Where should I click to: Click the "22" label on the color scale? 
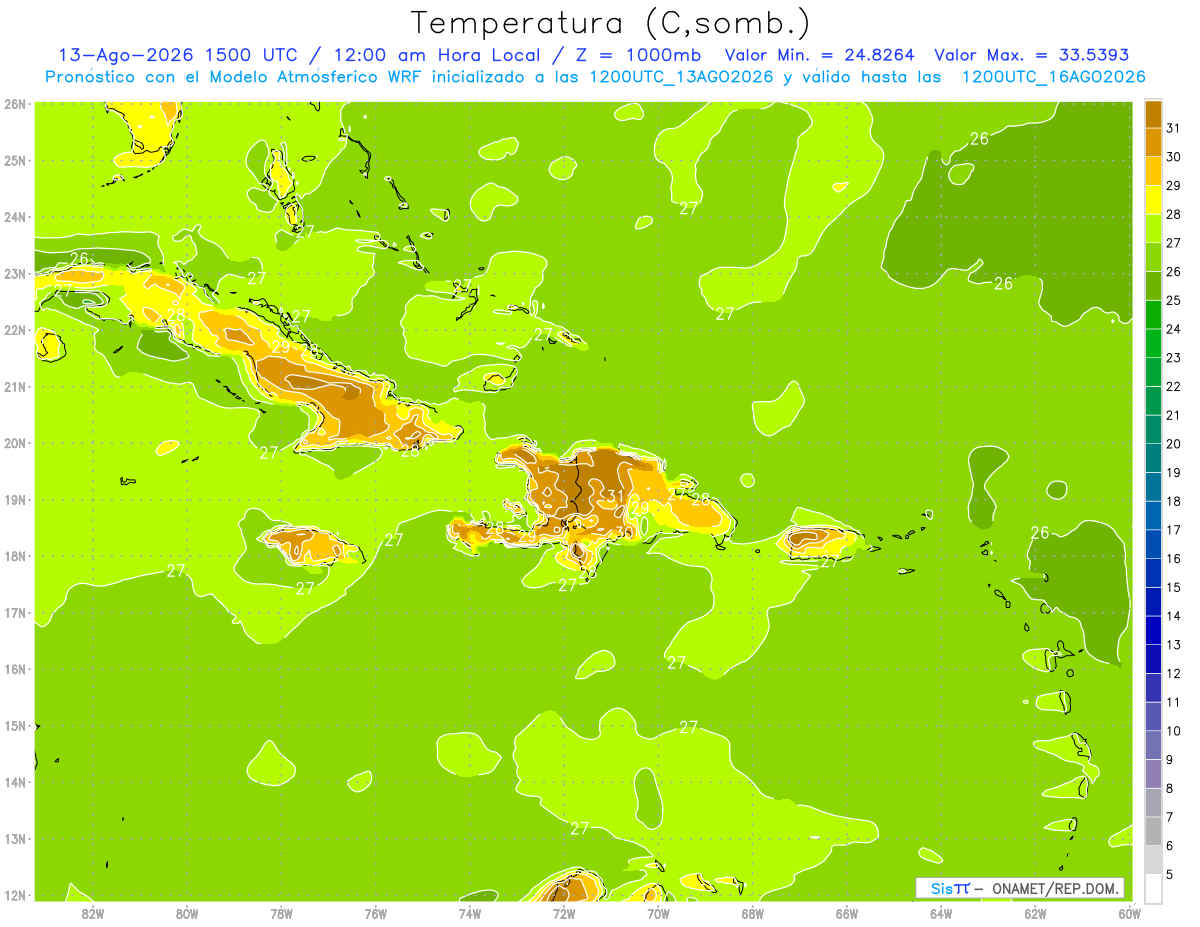(1174, 386)
